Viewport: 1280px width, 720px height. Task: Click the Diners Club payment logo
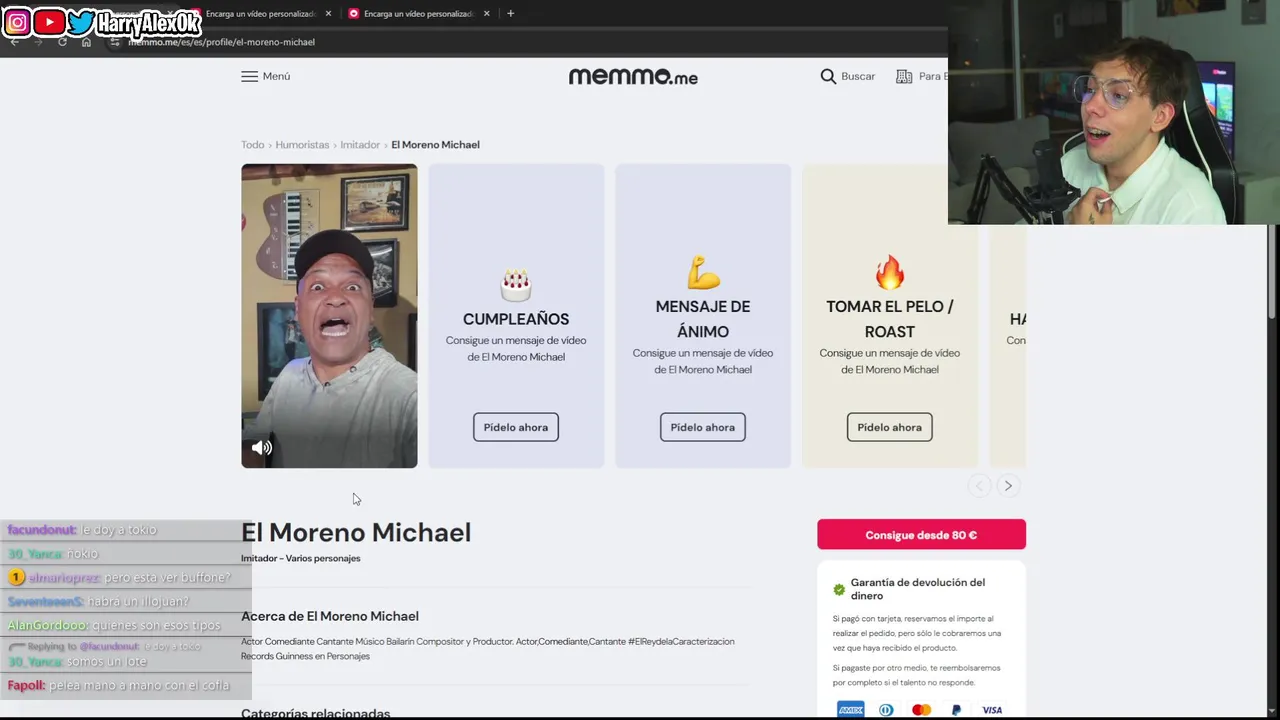click(886, 710)
